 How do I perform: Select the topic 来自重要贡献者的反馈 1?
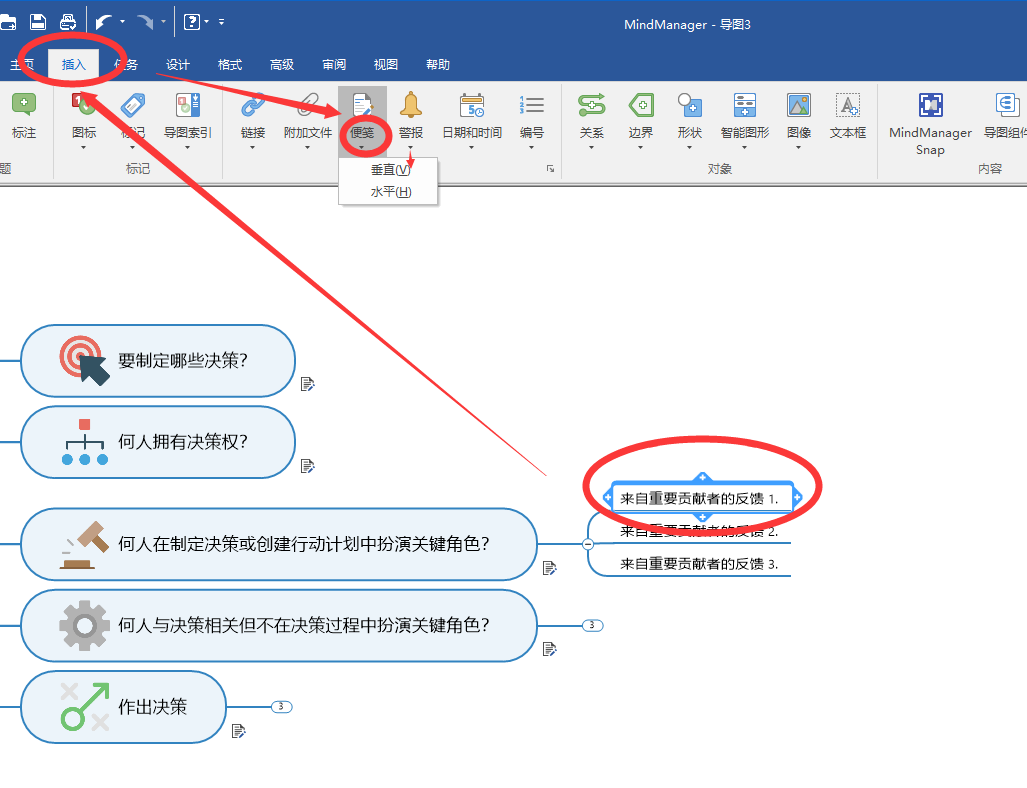coord(700,496)
